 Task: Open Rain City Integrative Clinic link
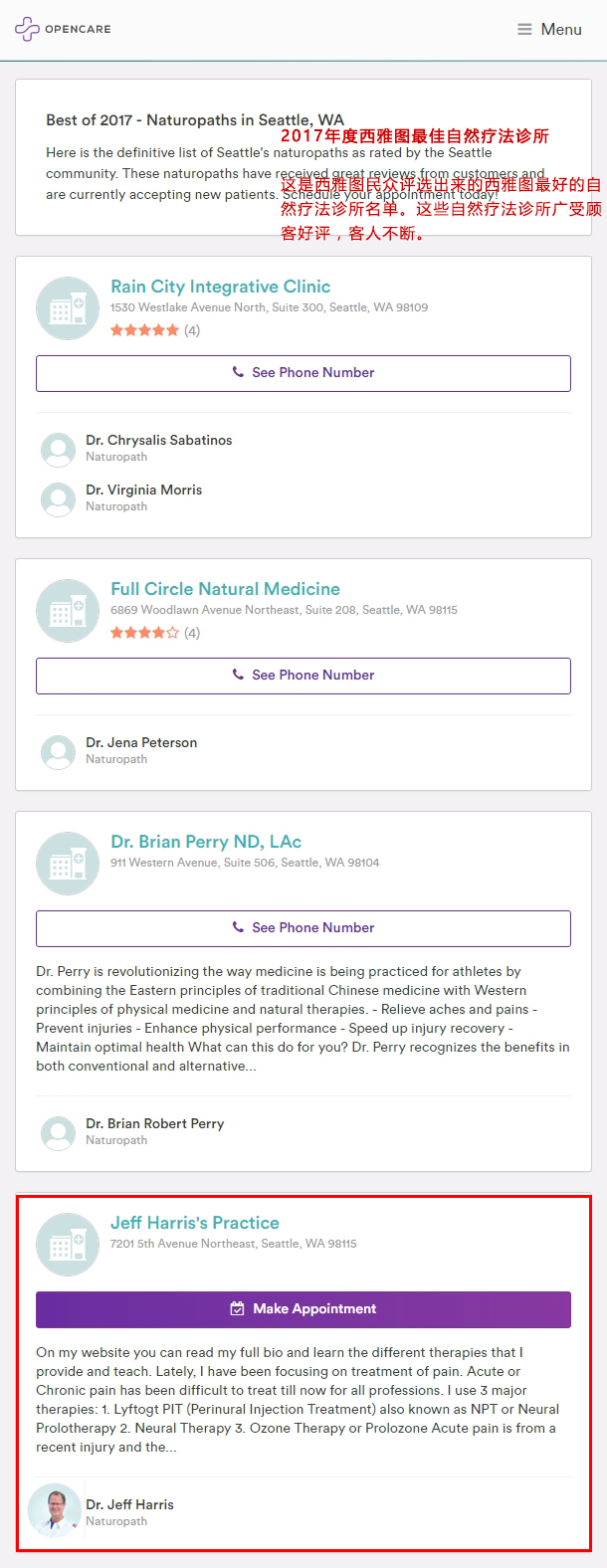pos(221,287)
